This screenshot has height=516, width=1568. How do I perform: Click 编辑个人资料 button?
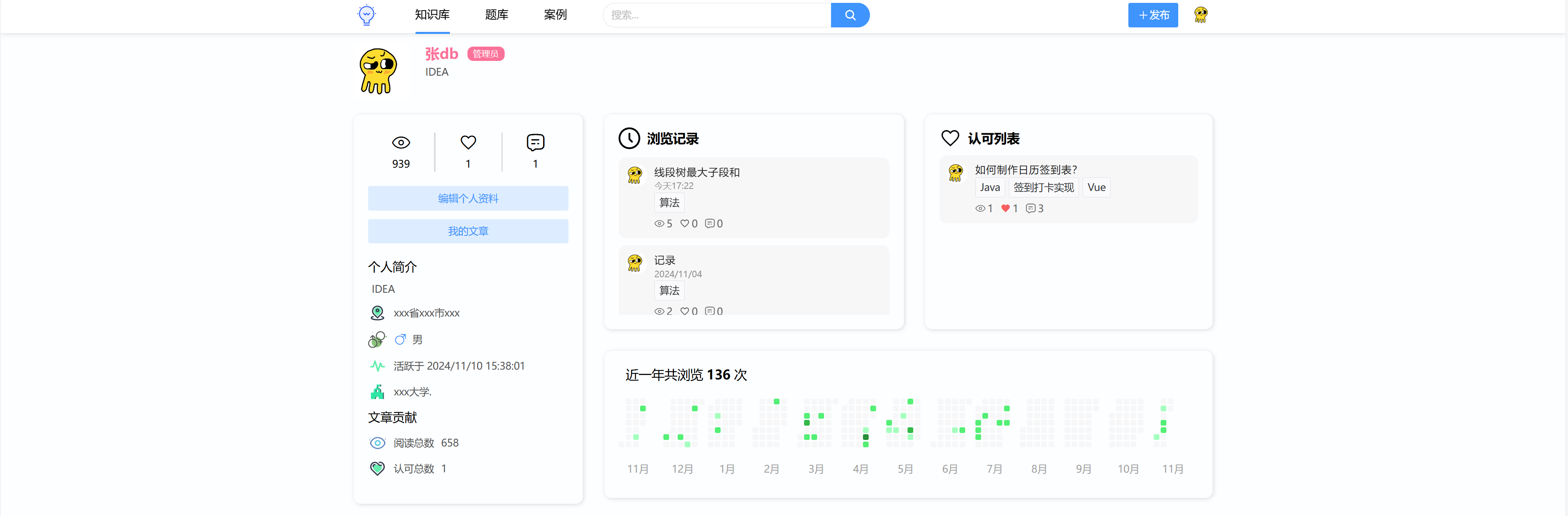point(467,198)
